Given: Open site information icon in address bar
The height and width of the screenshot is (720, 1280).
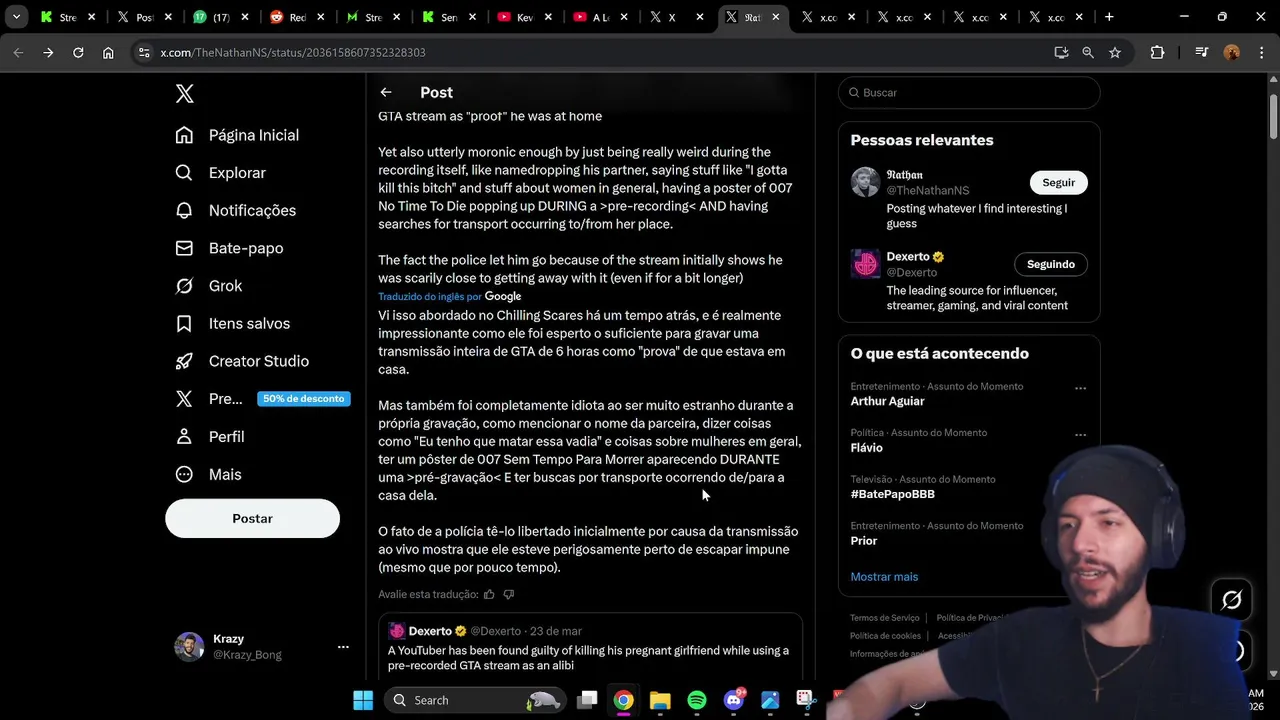Looking at the screenshot, I should click(x=144, y=52).
